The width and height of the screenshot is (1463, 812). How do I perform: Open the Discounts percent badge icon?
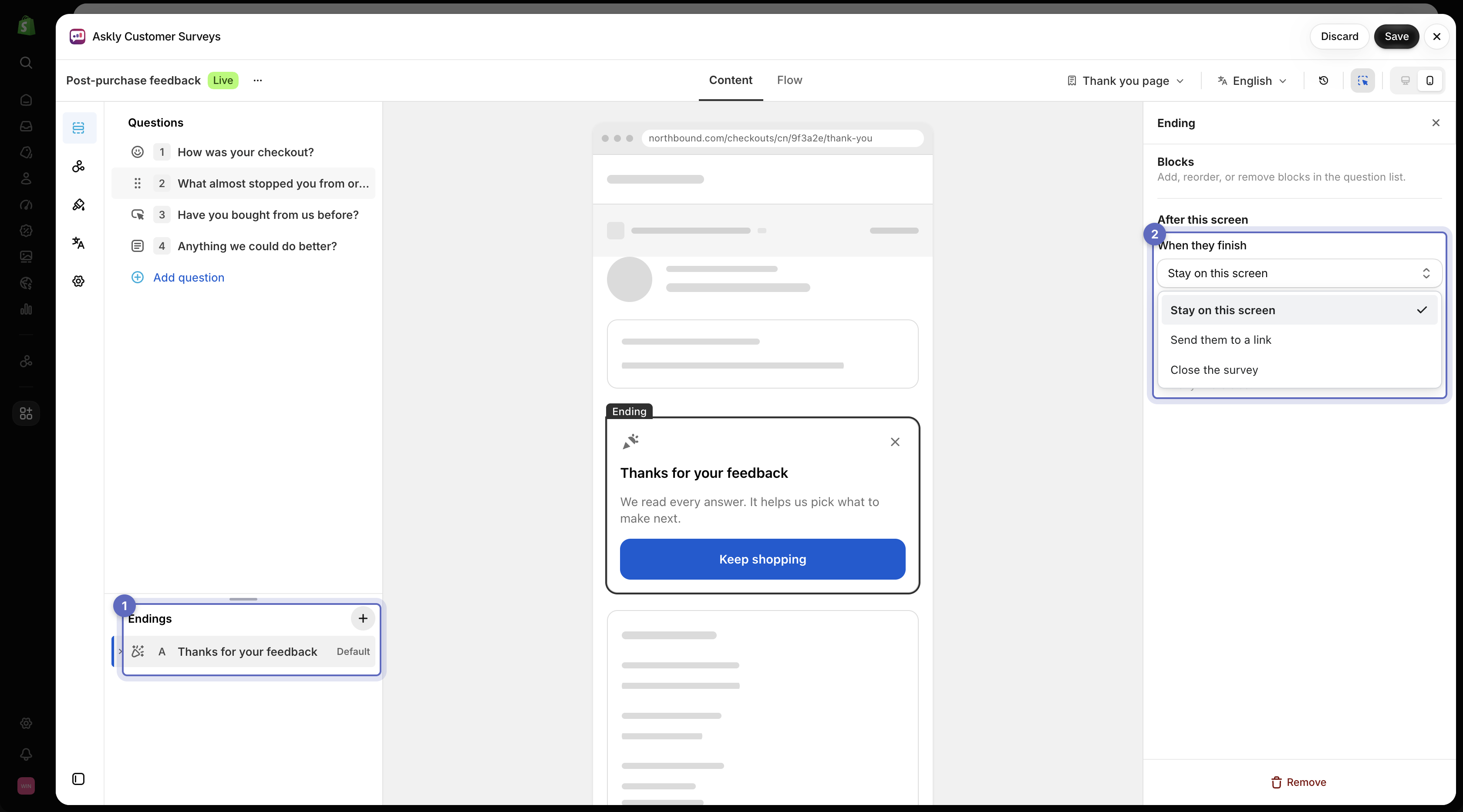(x=26, y=231)
